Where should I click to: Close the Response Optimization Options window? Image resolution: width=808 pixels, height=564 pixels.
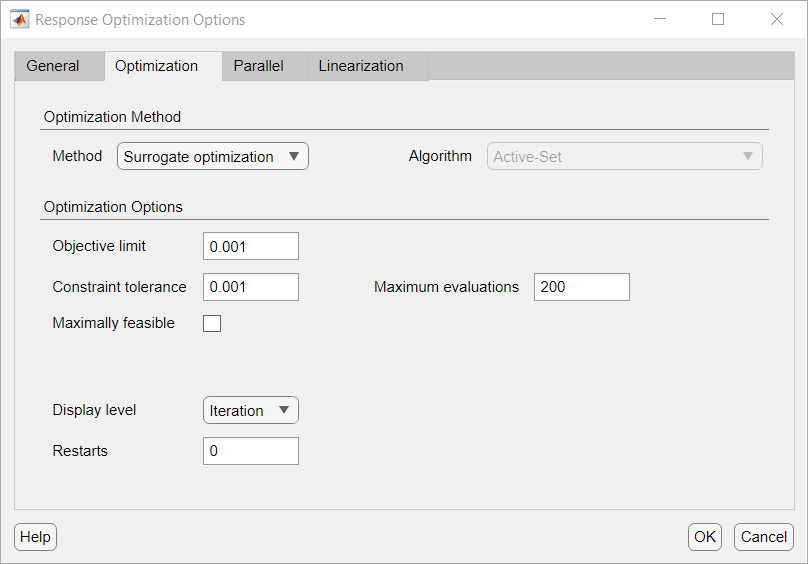pyautogui.click(x=777, y=20)
